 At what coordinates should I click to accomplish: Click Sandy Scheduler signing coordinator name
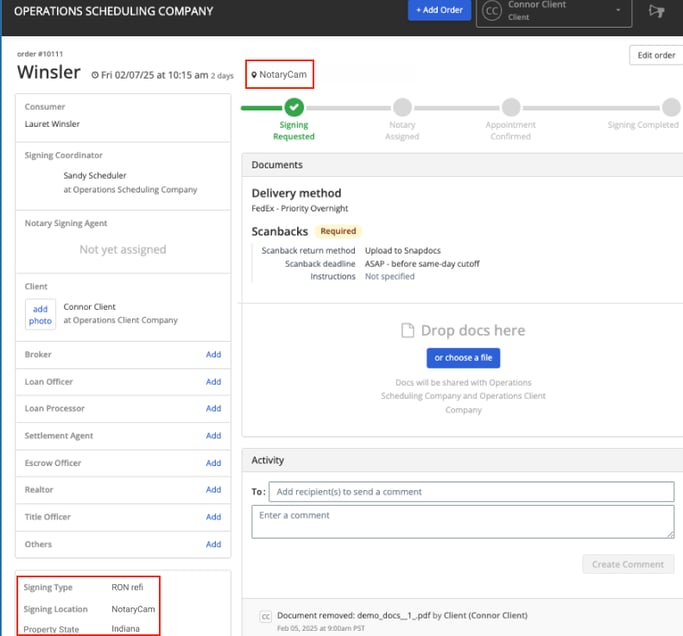click(95, 176)
